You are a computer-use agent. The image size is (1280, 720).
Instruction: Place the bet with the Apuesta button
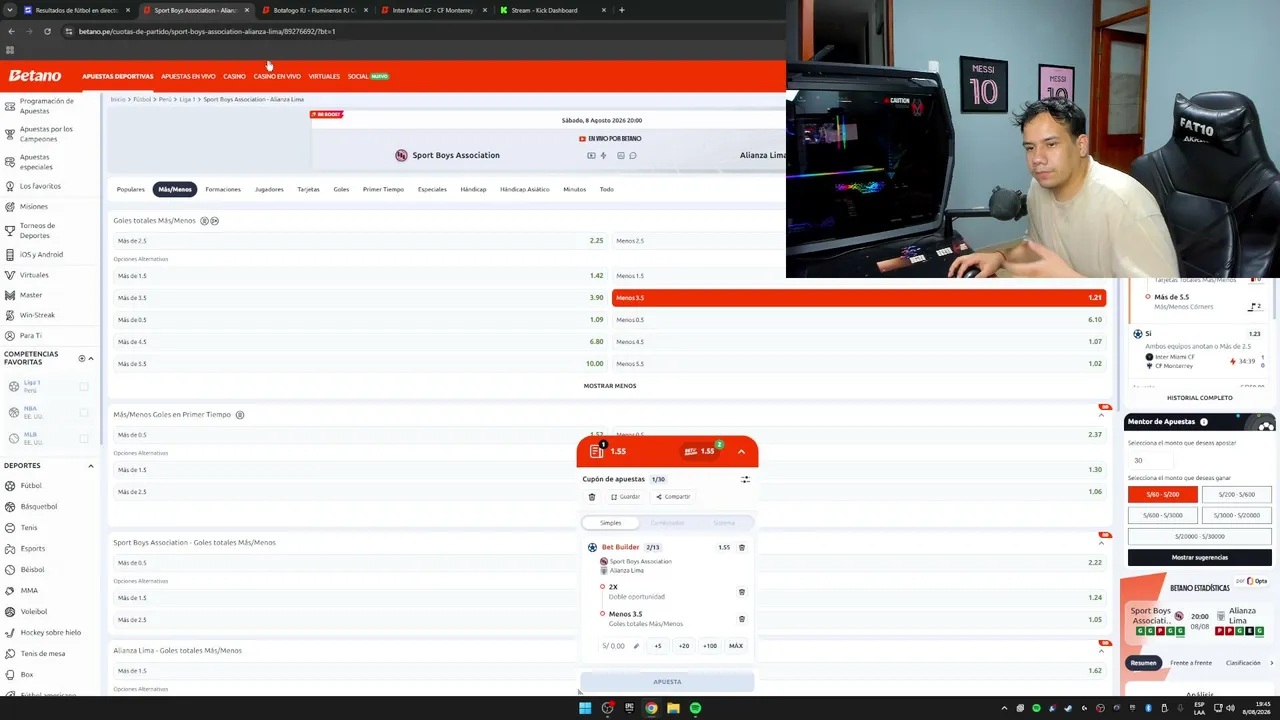(x=667, y=682)
